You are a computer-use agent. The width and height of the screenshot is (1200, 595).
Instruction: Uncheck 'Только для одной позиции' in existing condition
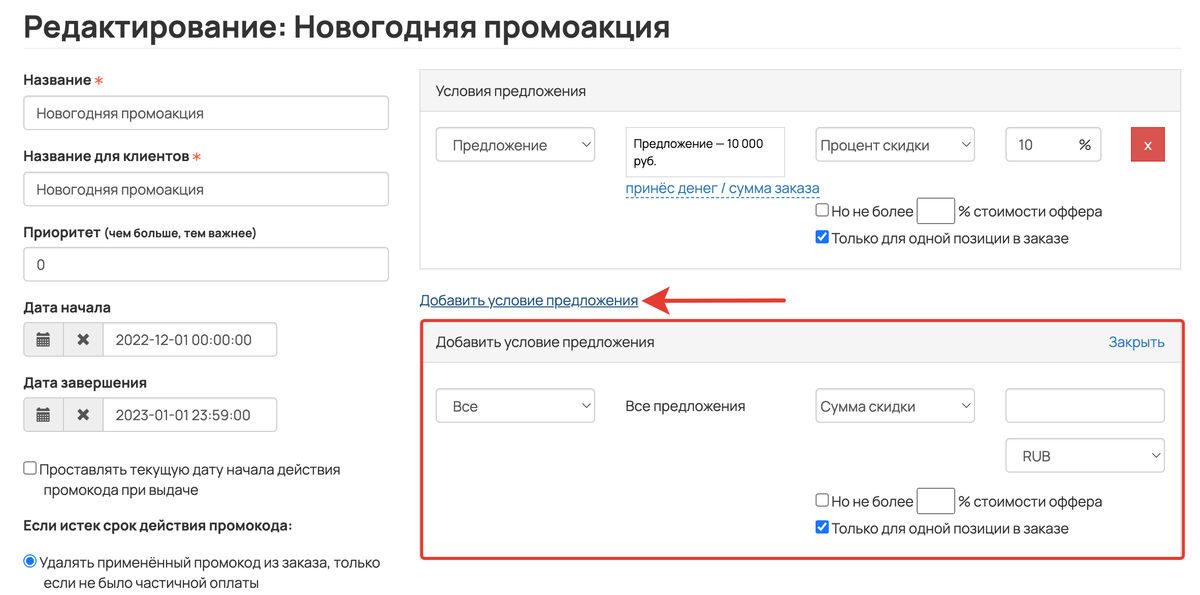tap(822, 238)
